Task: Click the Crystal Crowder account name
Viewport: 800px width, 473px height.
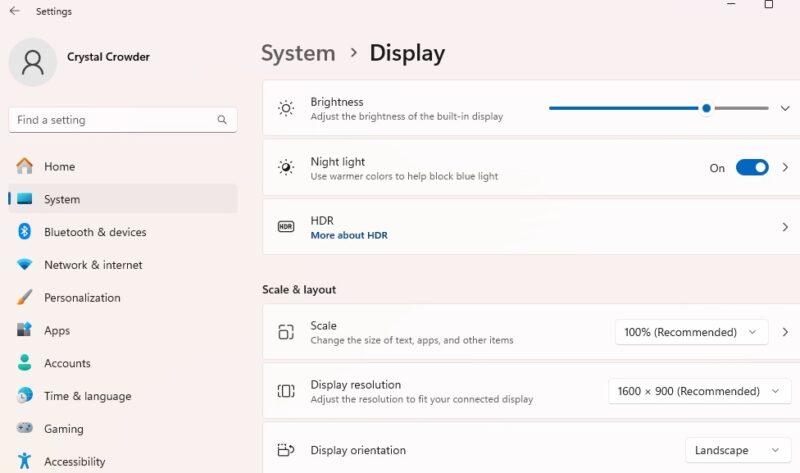Action: click(x=108, y=57)
